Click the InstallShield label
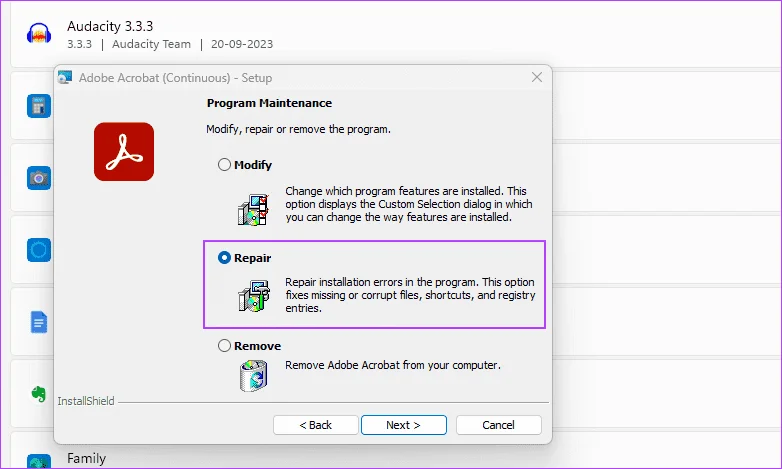This screenshot has width=782, height=469. pyautogui.click(x=86, y=401)
